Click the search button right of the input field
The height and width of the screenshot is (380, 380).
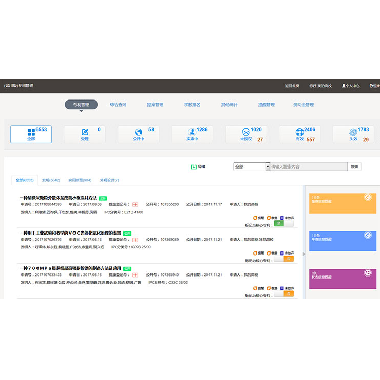354,166
